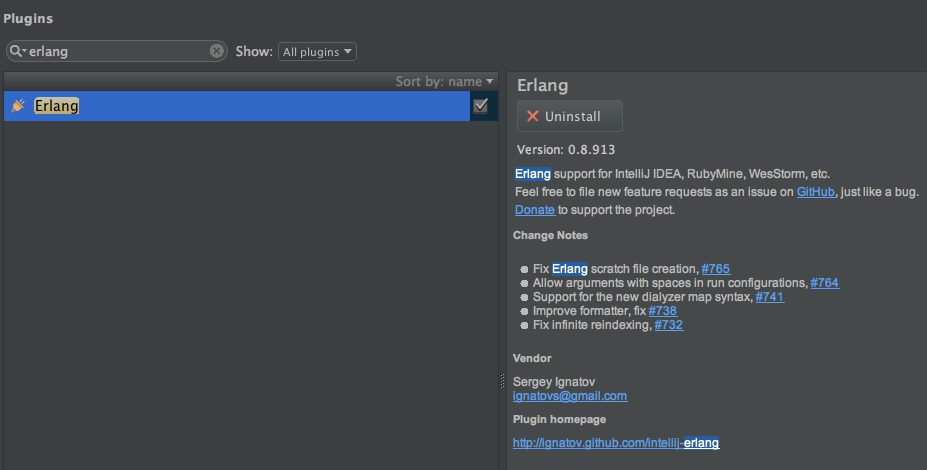Open issue #765 link
Image resolution: width=927 pixels, height=470 pixels.
point(716,269)
